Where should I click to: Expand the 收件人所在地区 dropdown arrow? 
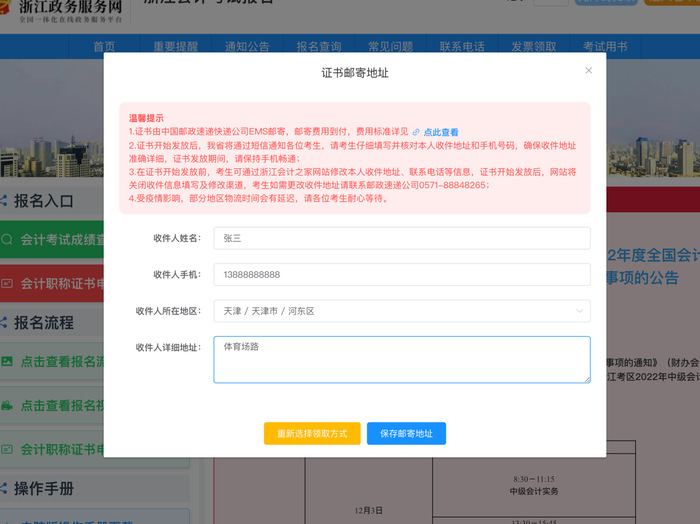click(x=579, y=312)
